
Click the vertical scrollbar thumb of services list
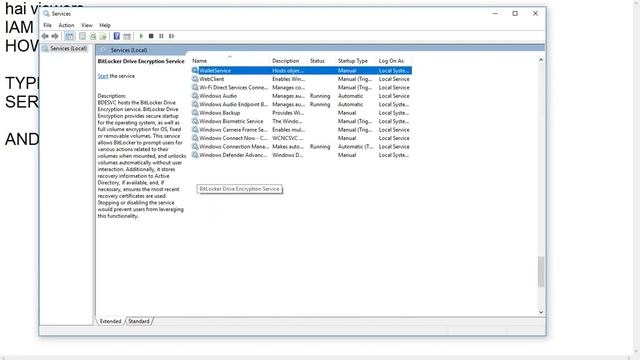click(x=541, y=271)
